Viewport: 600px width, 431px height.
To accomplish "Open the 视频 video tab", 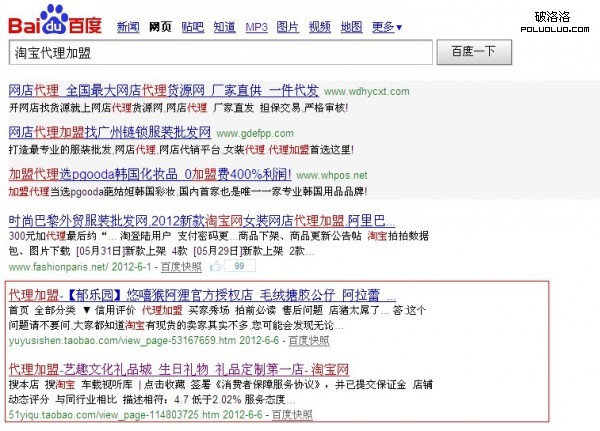I will (x=320, y=26).
